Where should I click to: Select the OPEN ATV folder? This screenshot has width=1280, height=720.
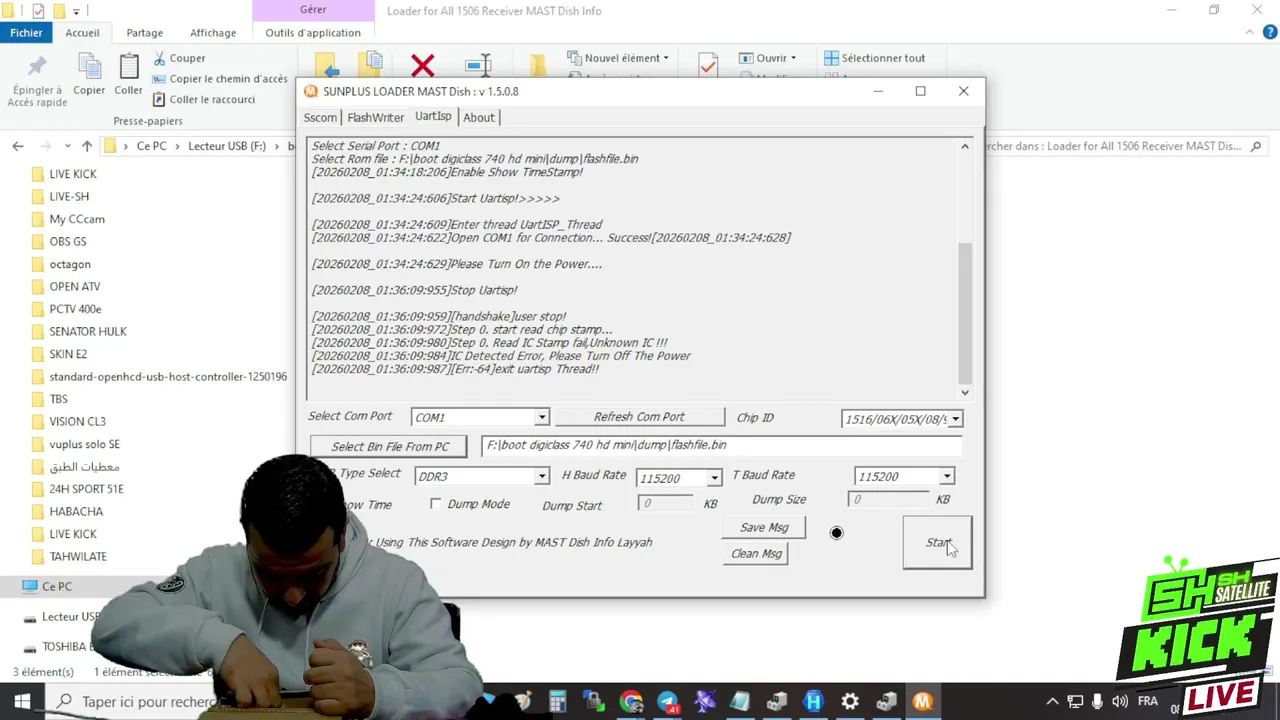click(75, 286)
